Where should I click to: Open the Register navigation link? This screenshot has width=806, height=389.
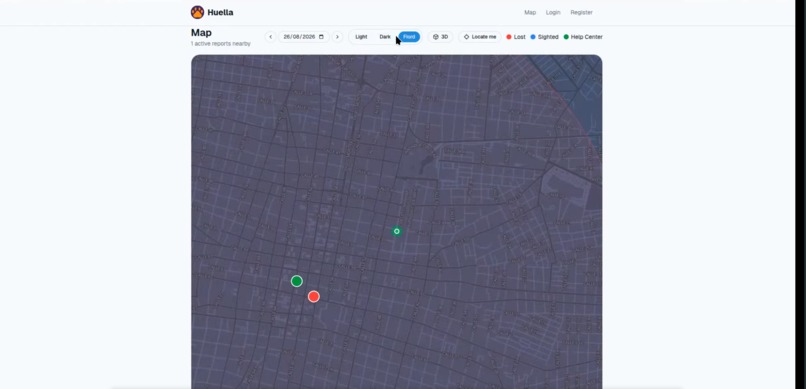[581, 12]
